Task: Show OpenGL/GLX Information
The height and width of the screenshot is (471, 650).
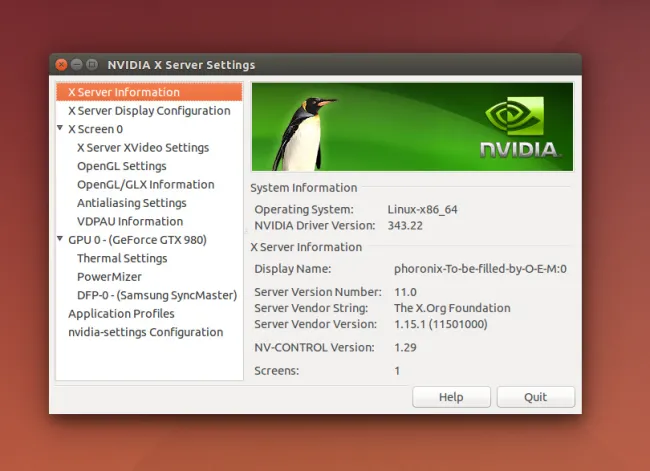Action: point(146,185)
